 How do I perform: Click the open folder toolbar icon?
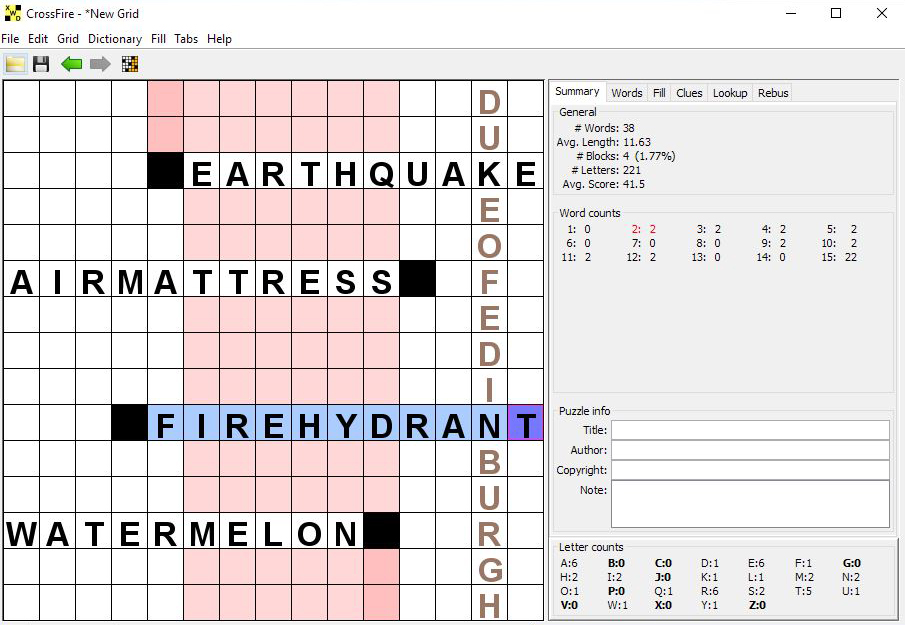15,64
